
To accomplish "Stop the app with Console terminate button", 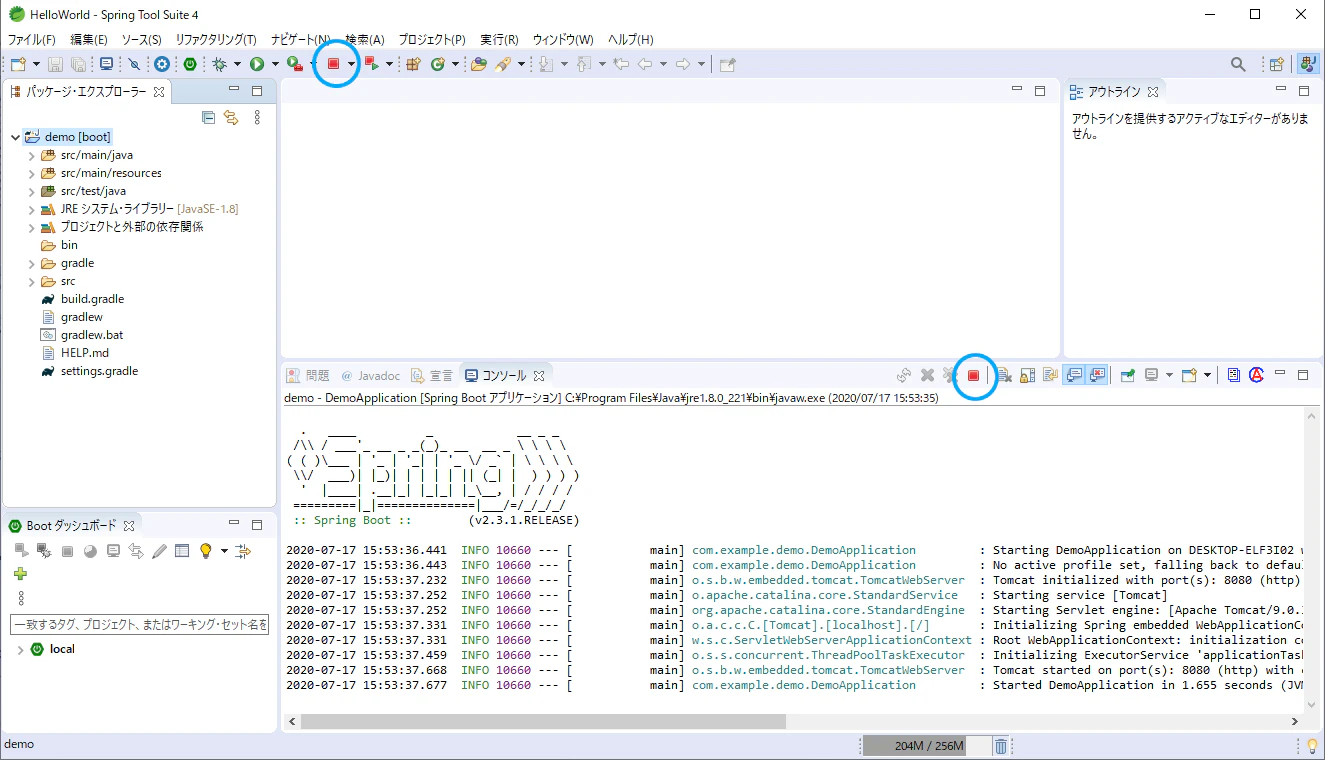I will [x=973, y=375].
